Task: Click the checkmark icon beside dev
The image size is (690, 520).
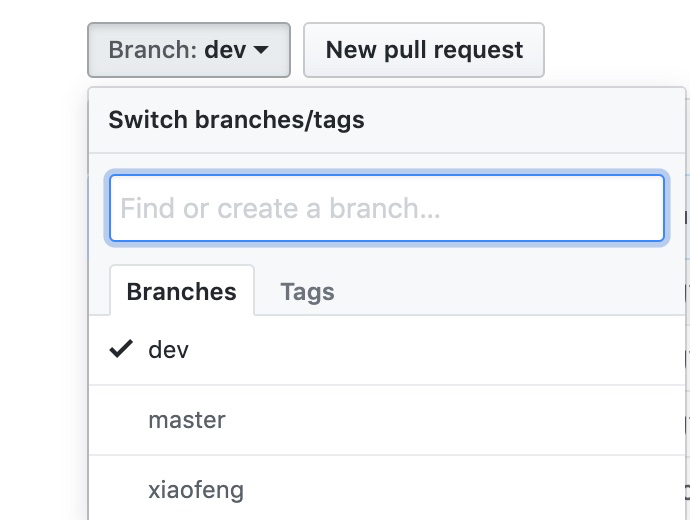Action: pyautogui.click(x=121, y=349)
